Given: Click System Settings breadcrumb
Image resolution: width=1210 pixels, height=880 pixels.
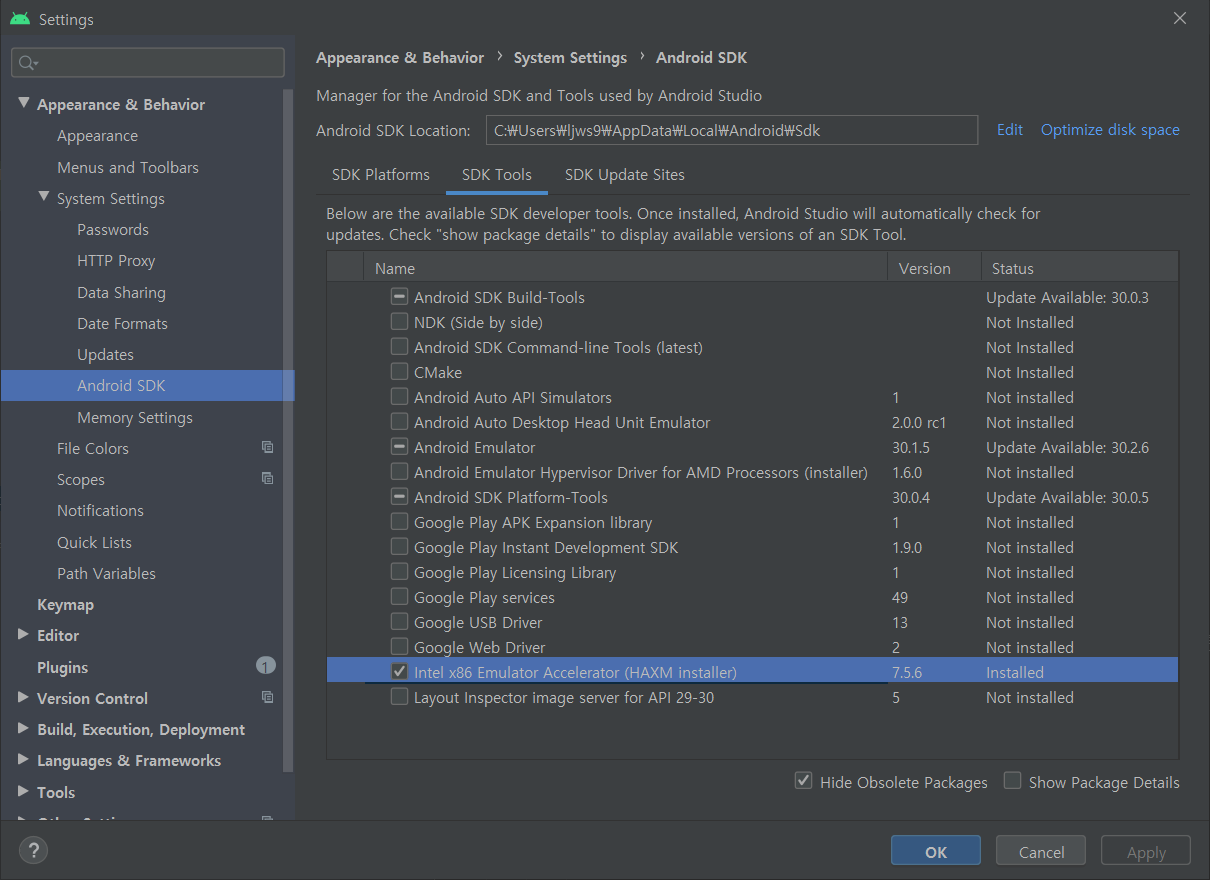Looking at the screenshot, I should point(570,58).
